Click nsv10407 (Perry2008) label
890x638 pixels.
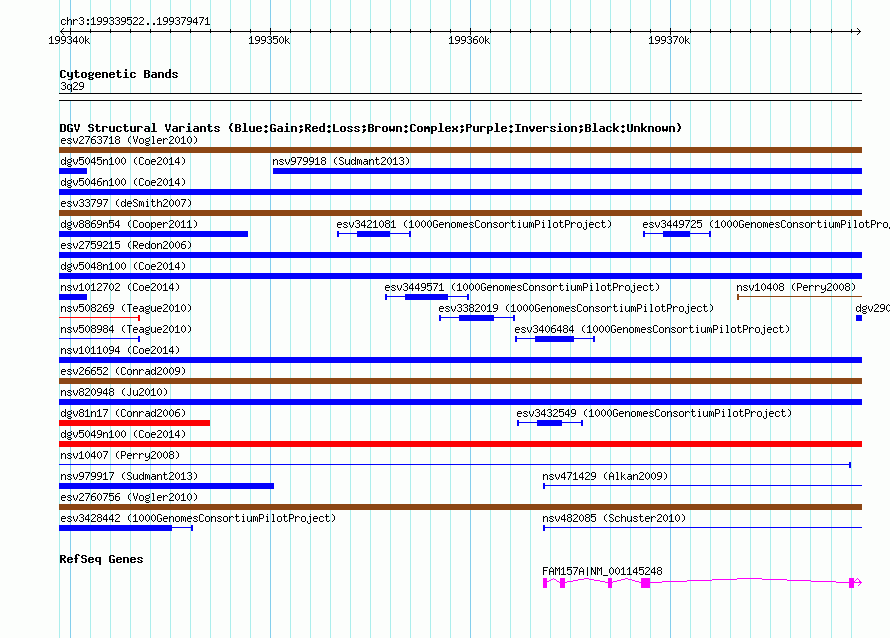coord(120,455)
